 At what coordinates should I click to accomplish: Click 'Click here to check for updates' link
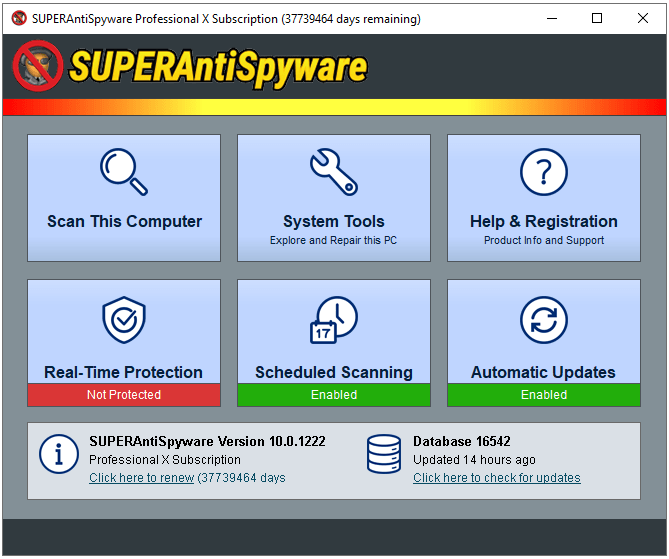coord(497,478)
